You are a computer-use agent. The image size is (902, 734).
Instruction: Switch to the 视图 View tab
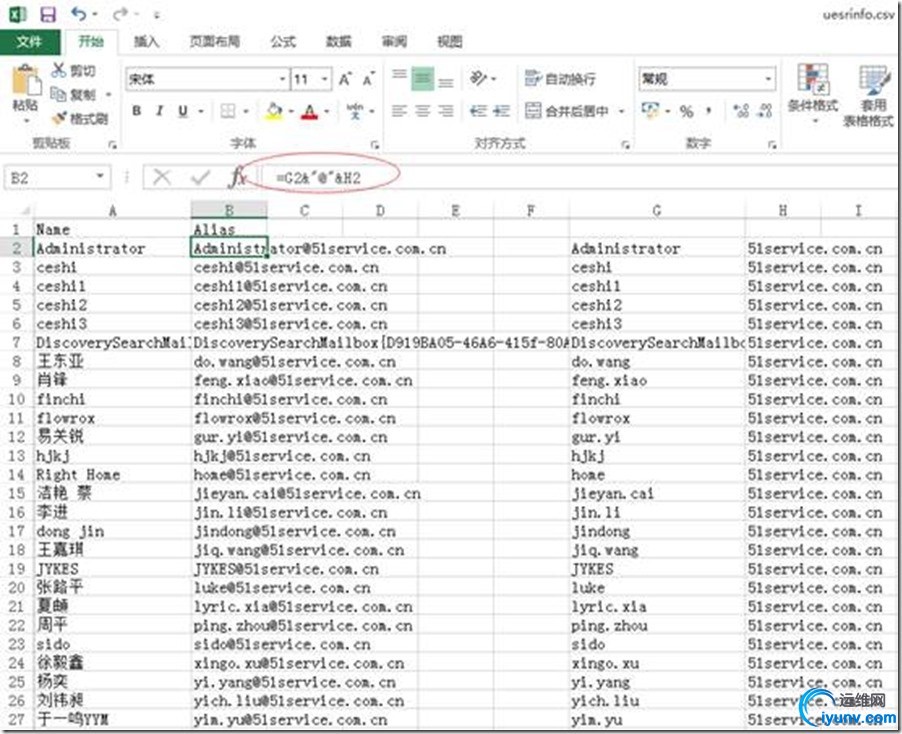[x=450, y=41]
